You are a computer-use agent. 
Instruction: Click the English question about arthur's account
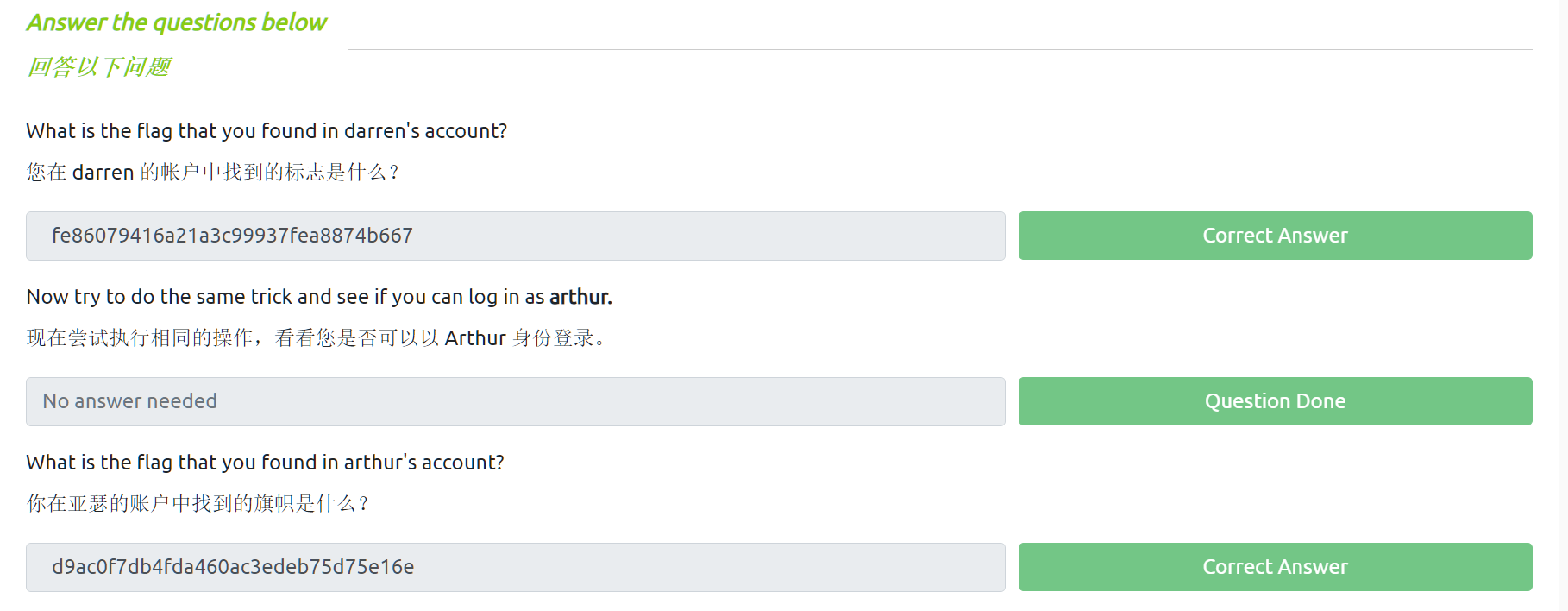[265, 463]
